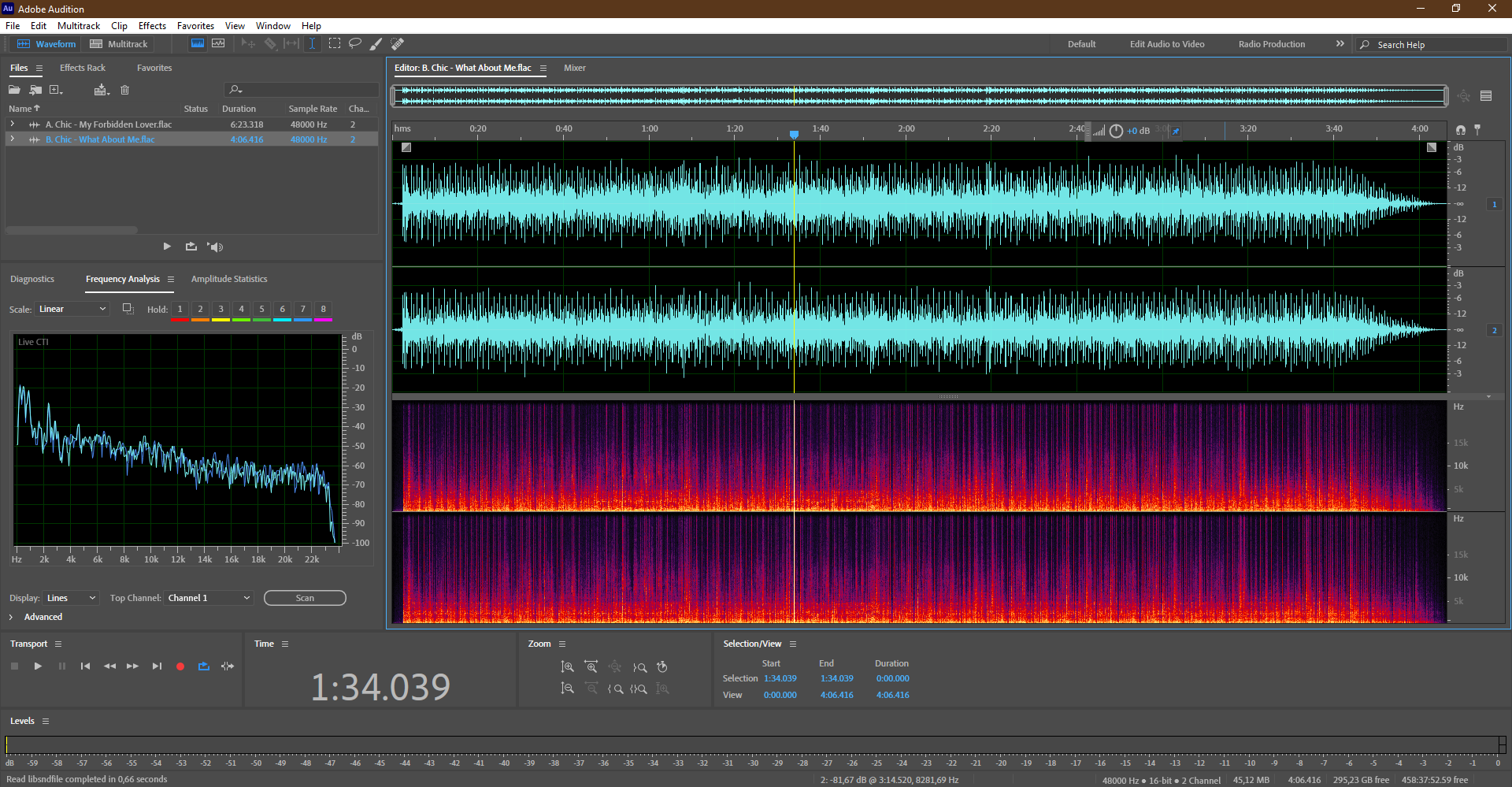Open the Effects menu
The width and height of the screenshot is (1512, 787).
pyautogui.click(x=152, y=26)
